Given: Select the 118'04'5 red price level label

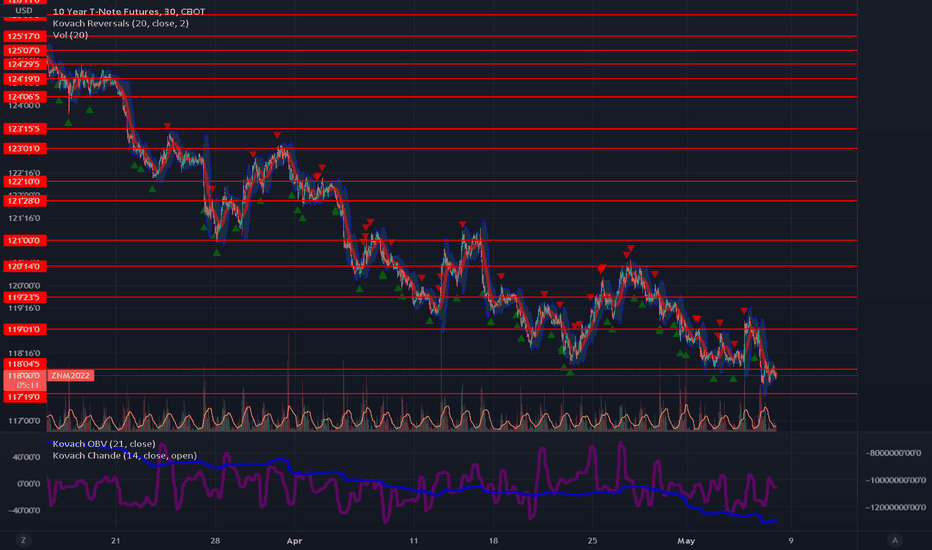Looking at the screenshot, I should 24,364.
